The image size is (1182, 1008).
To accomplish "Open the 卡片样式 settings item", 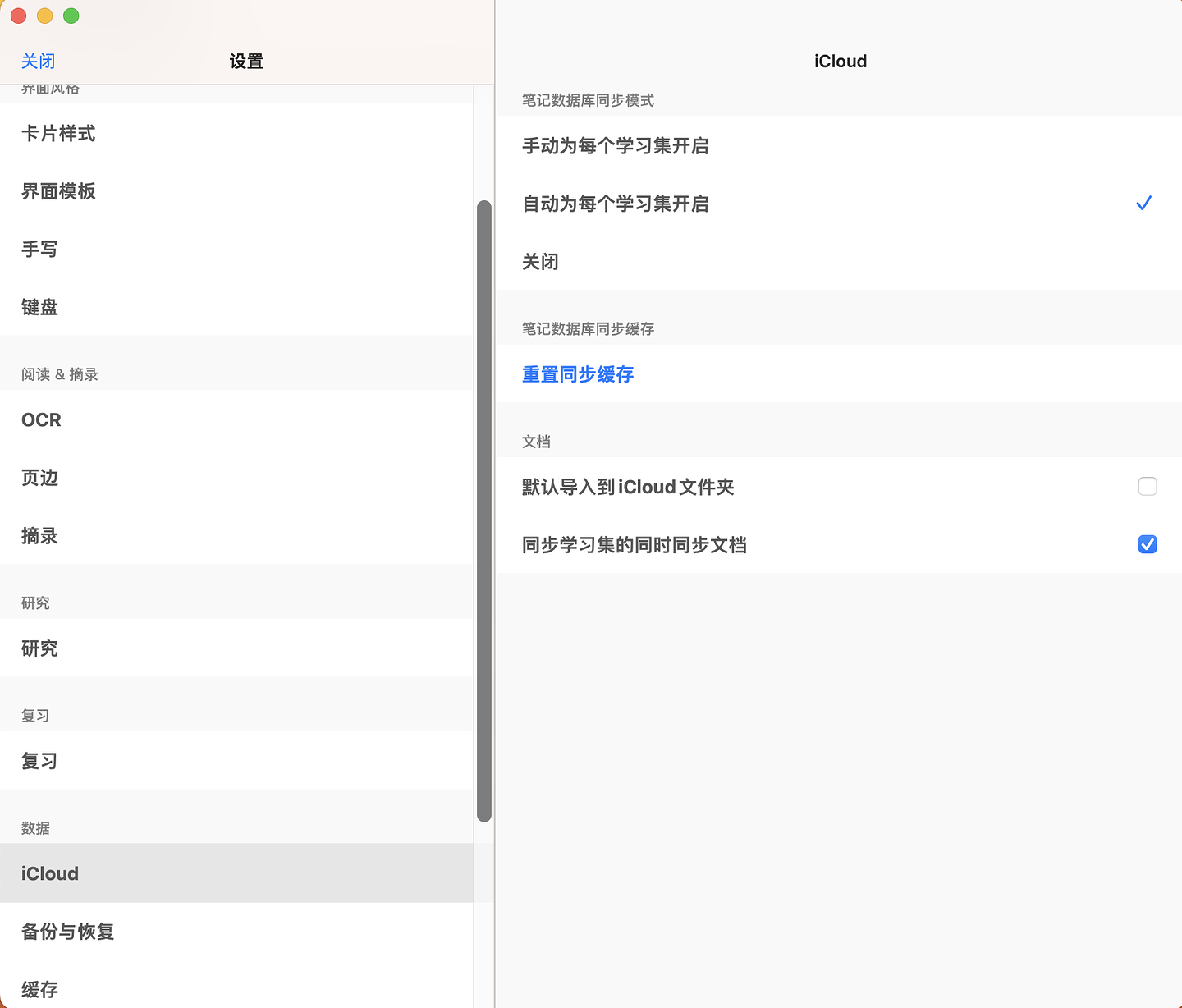I will (236, 133).
